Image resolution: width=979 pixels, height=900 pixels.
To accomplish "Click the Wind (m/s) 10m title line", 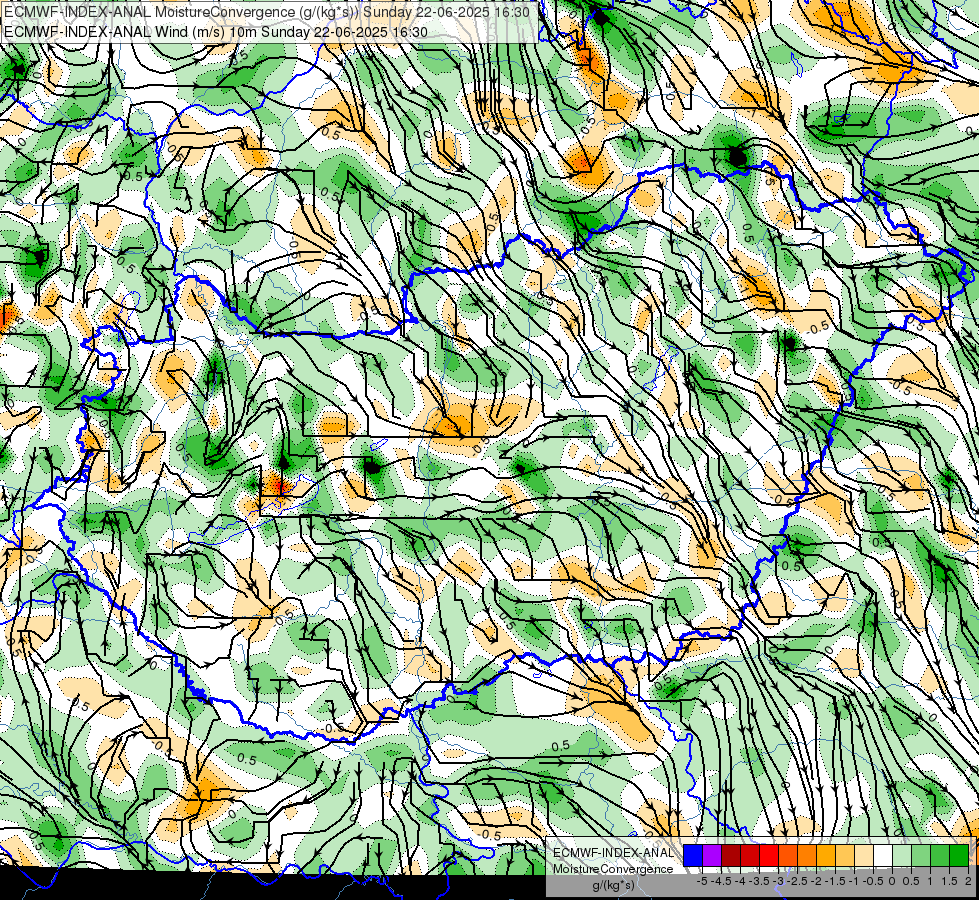I will tap(216, 32).
